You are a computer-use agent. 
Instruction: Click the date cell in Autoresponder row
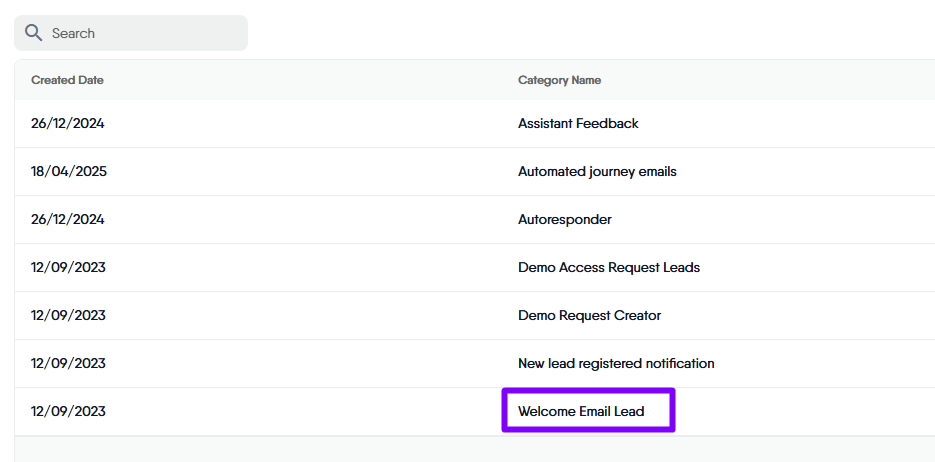click(67, 220)
